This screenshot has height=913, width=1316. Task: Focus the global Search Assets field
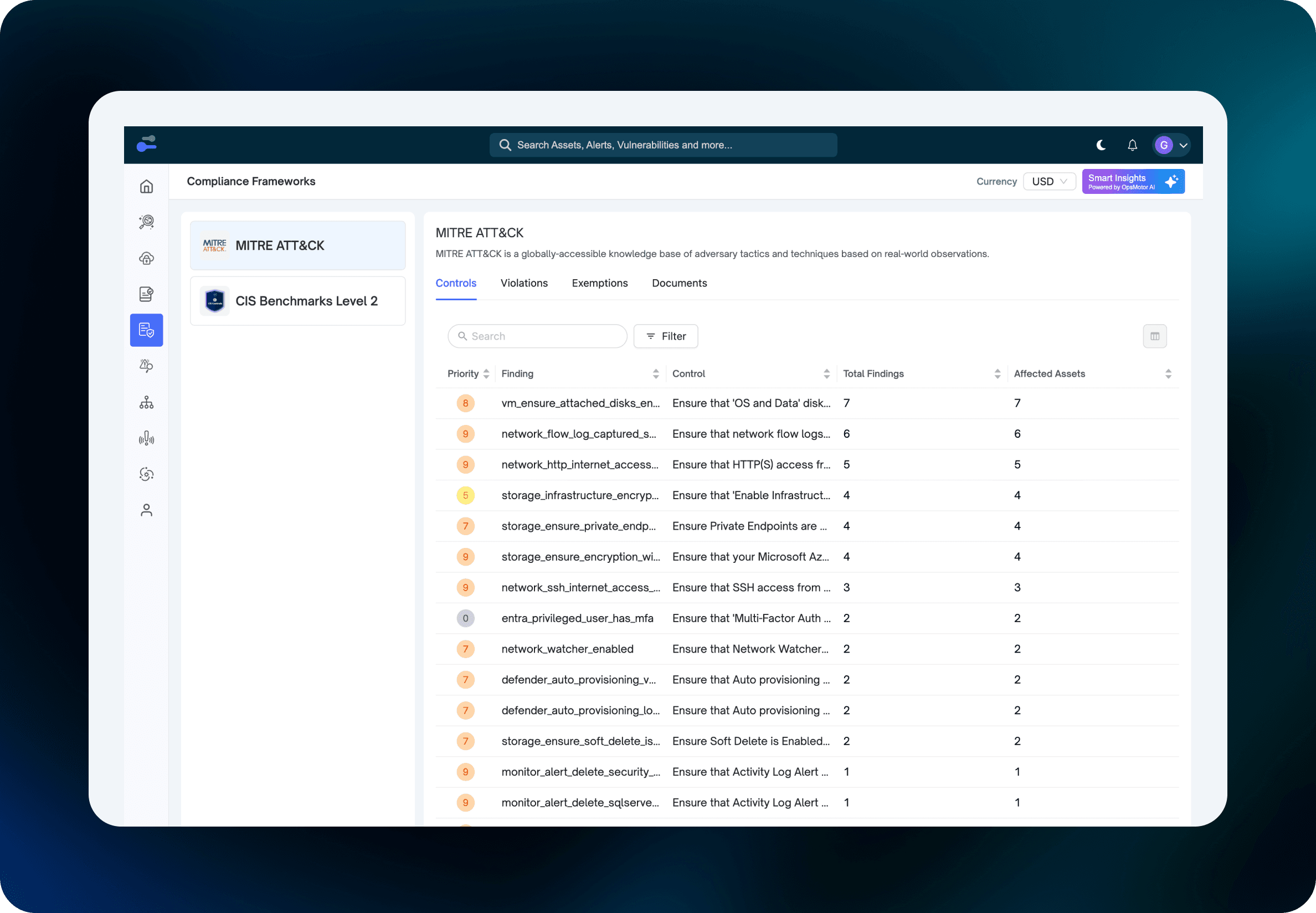663,145
